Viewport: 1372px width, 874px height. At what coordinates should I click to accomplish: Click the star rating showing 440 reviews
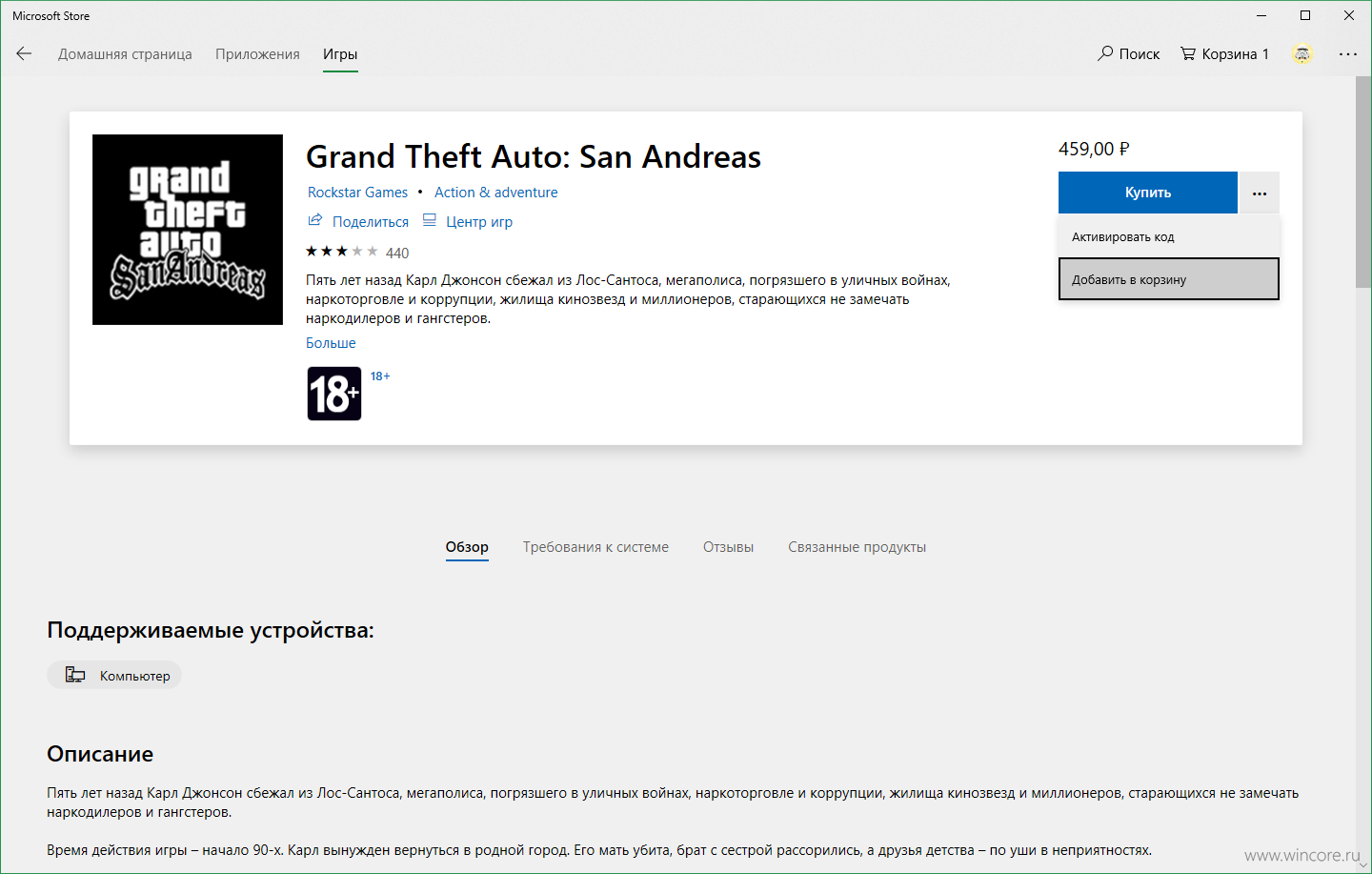(x=357, y=253)
